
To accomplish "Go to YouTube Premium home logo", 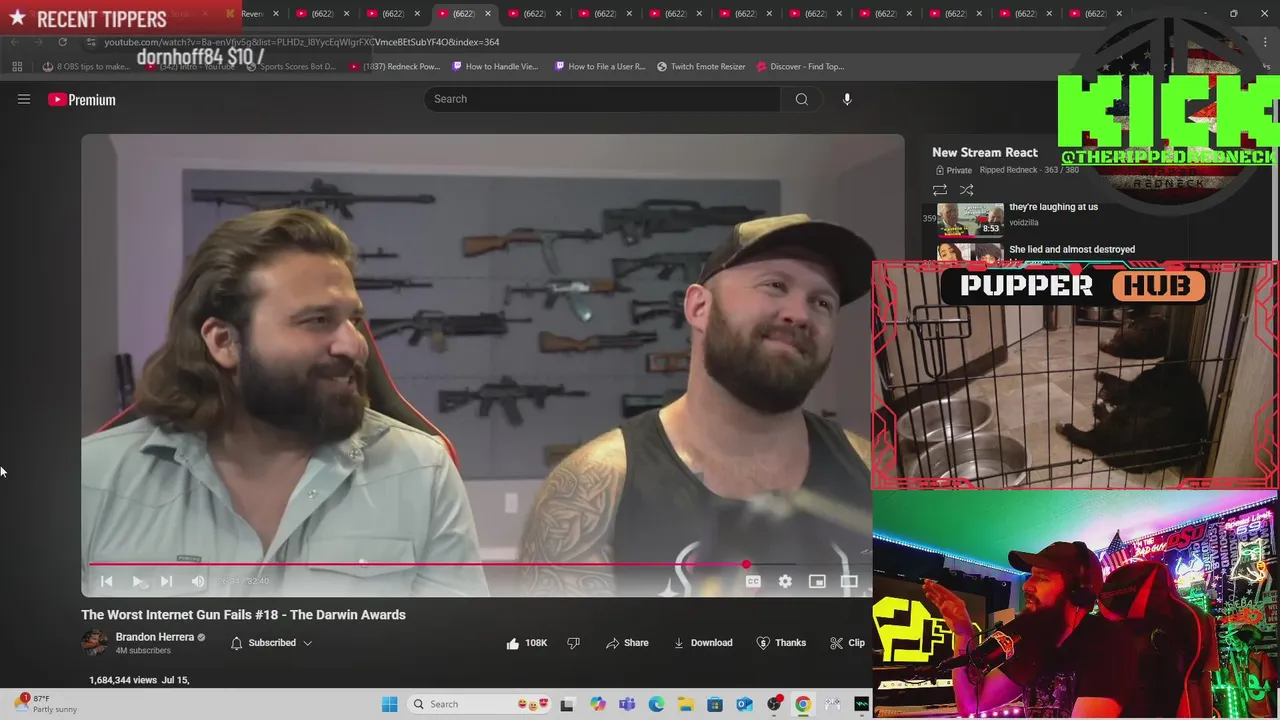I will coord(82,99).
